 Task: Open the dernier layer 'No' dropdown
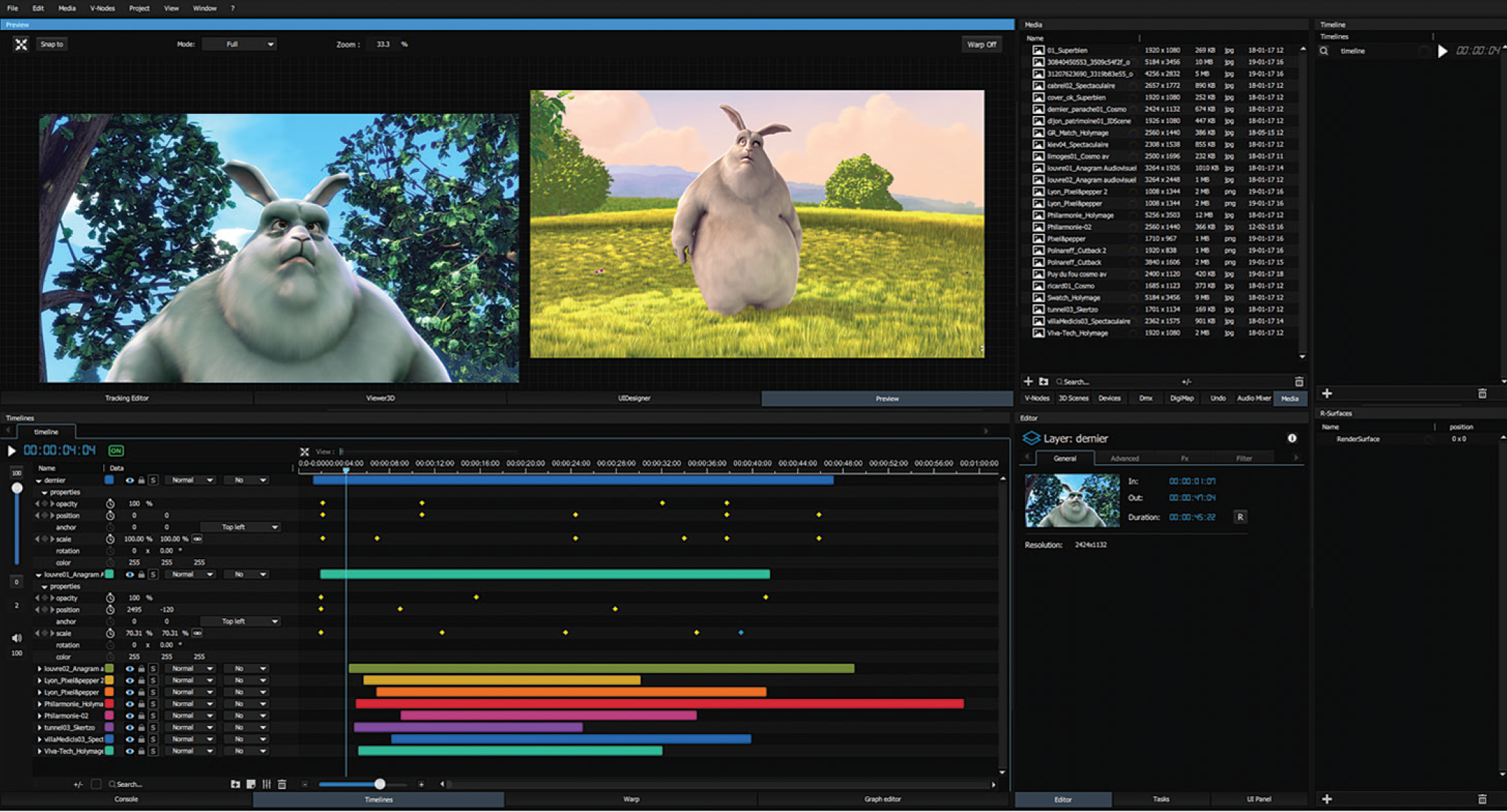(246, 480)
